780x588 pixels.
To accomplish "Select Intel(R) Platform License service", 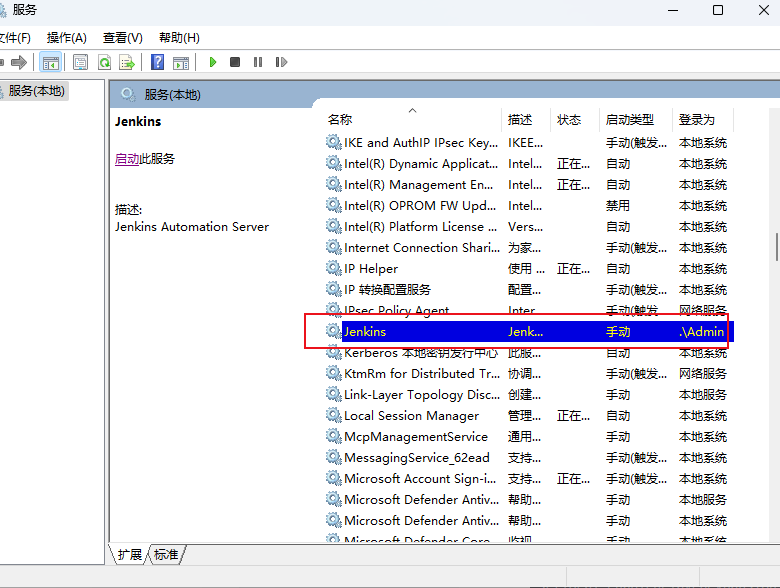I will tap(420, 226).
